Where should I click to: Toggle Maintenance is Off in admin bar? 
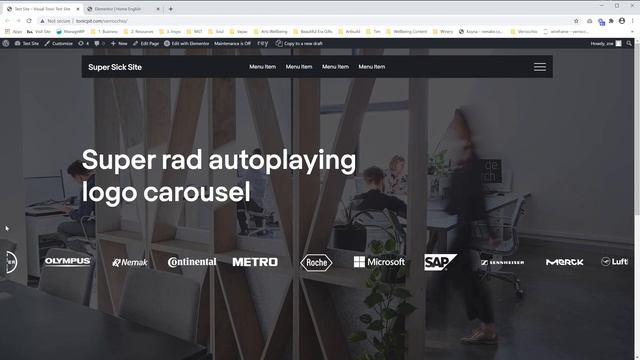(232, 43)
